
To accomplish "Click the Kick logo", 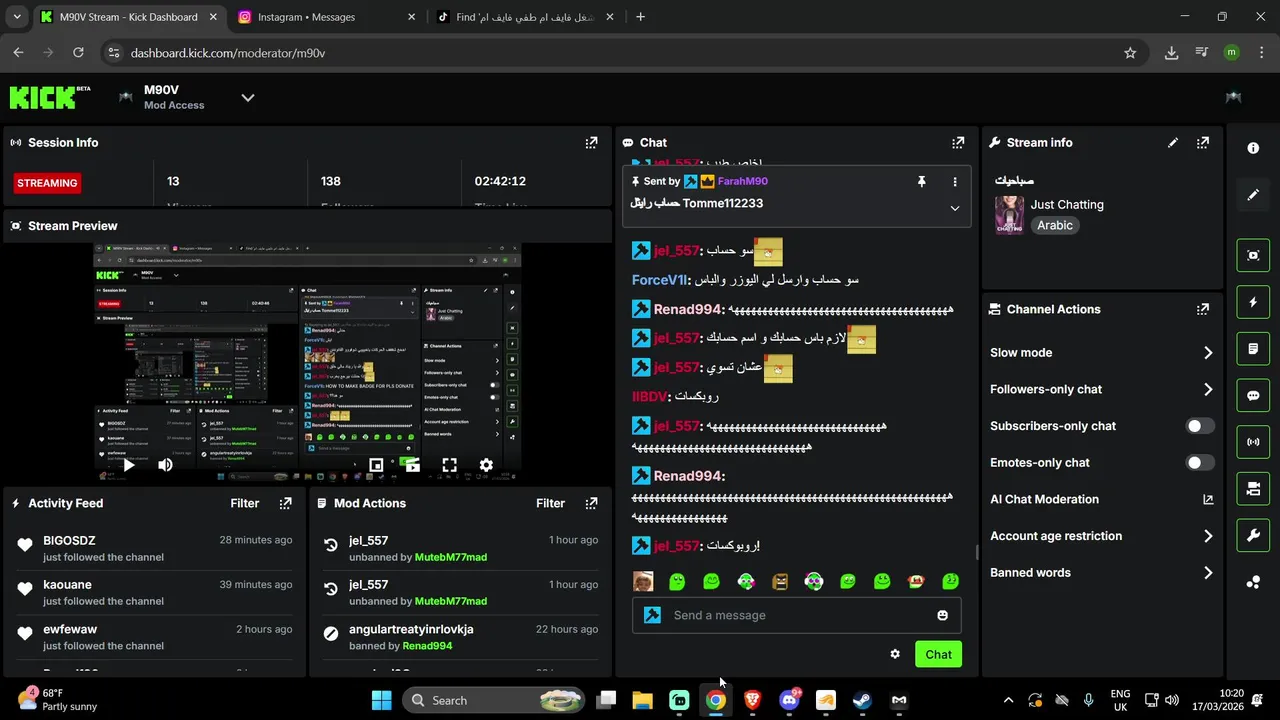I will tap(50, 97).
